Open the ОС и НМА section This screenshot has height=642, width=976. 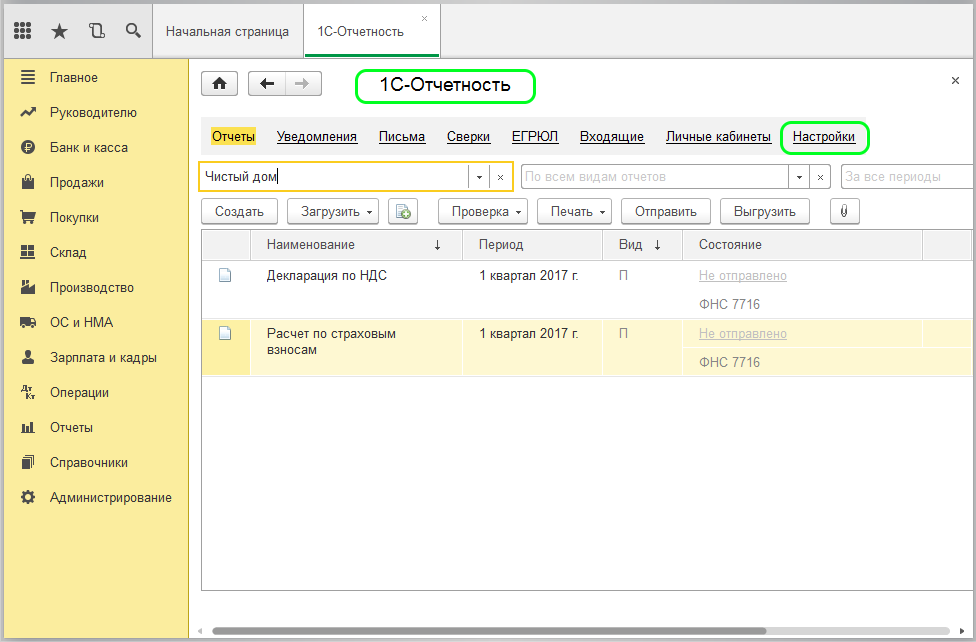point(81,323)
